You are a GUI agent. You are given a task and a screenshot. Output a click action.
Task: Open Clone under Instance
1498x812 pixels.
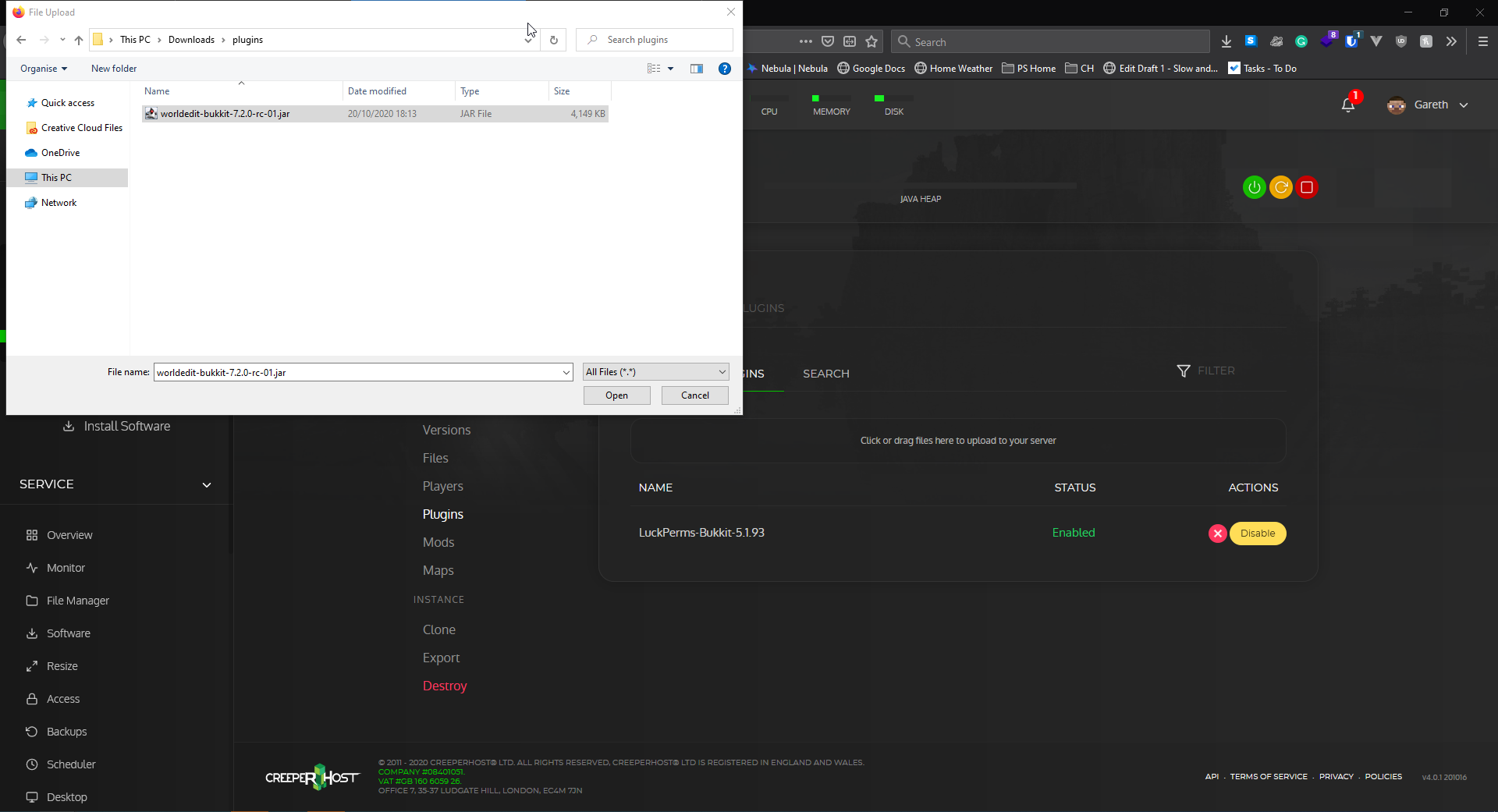point(439,629)
